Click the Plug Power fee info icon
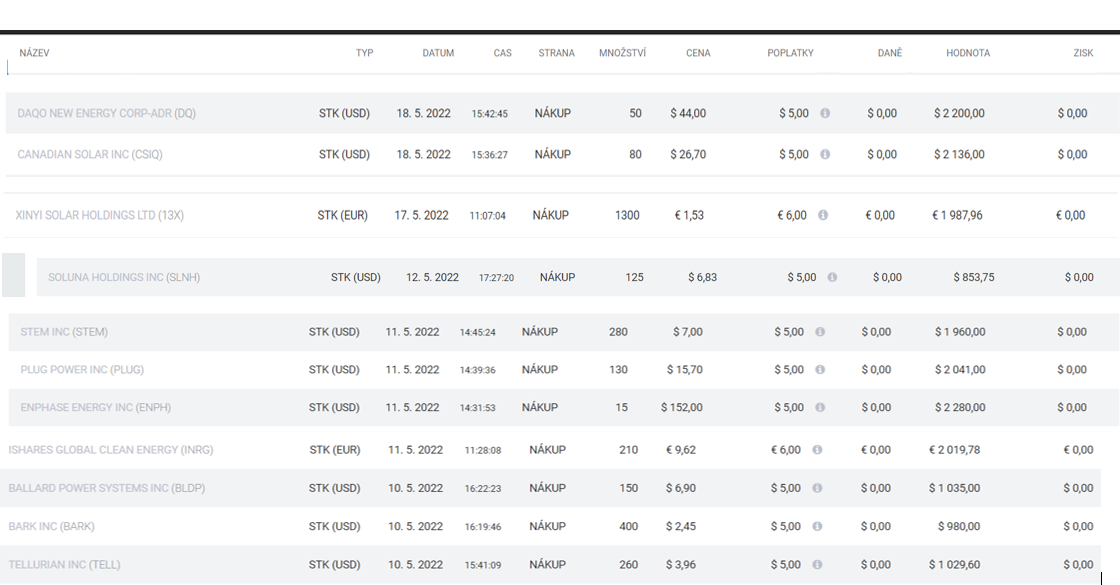Screen dimensions: 1120x585 (820, 370)
